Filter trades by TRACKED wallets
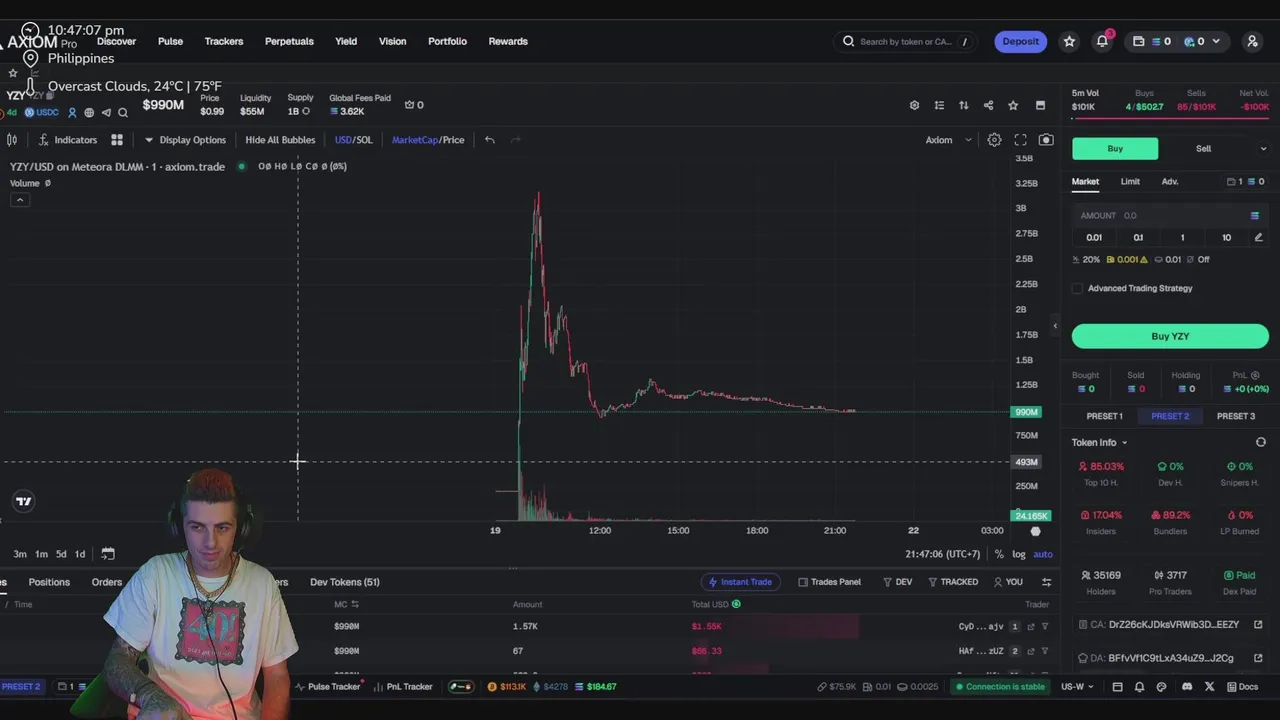The width and height of the screenshot is (1280, 720). click(x=953, y=582)
